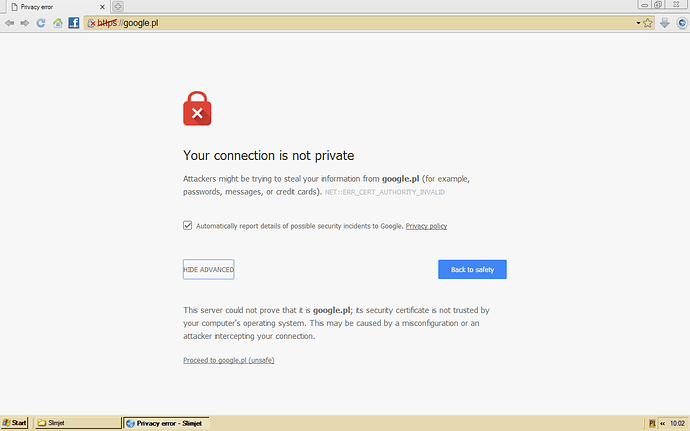Go back with the back arrow icon
690x431 pixels.
[9, 23]
